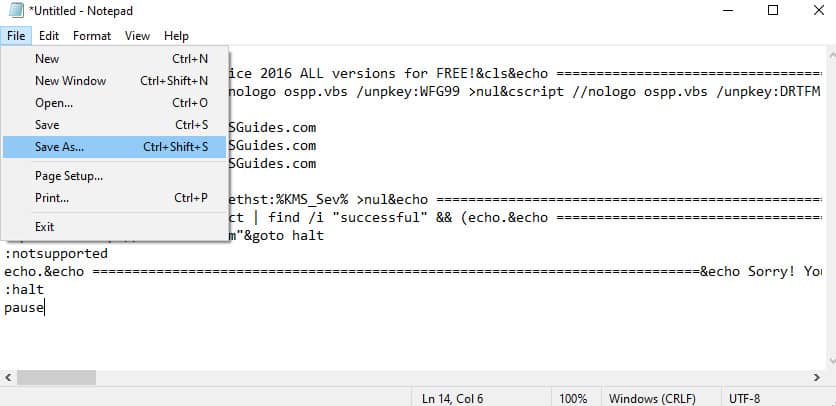Open the View menu
Image resolution: width=836 pixels, height=406 pixels.
point(137,36)
